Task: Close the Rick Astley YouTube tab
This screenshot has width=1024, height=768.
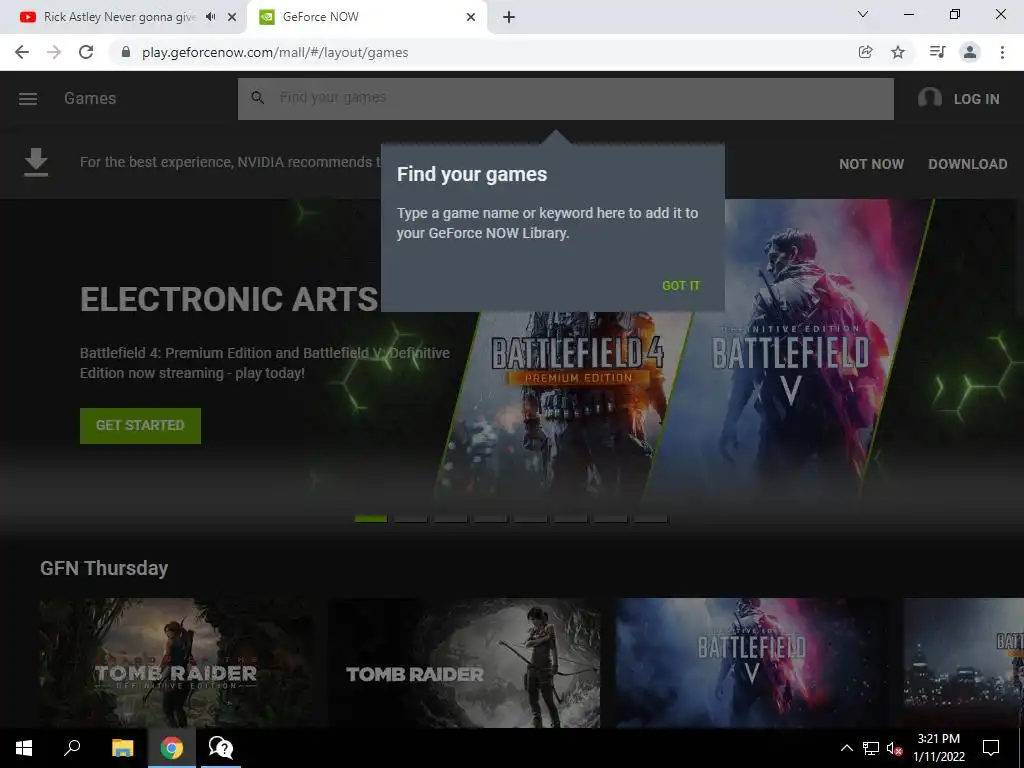Action: (x=232, y=17)
